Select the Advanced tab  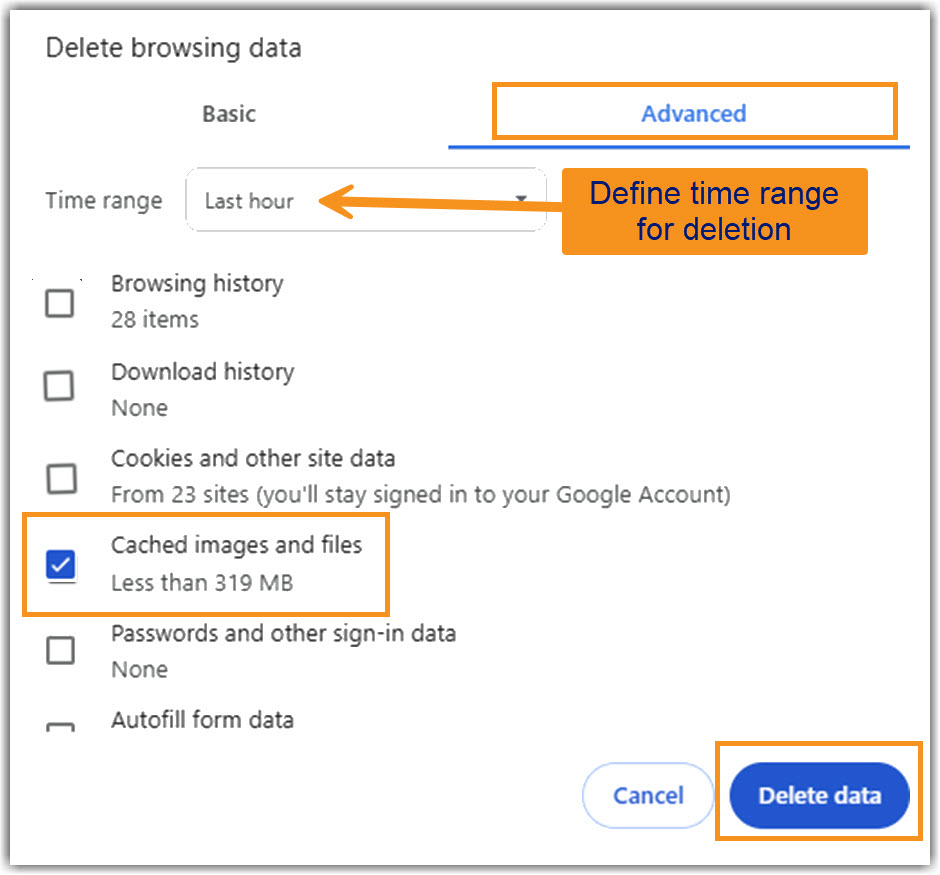tap(694, 113)
